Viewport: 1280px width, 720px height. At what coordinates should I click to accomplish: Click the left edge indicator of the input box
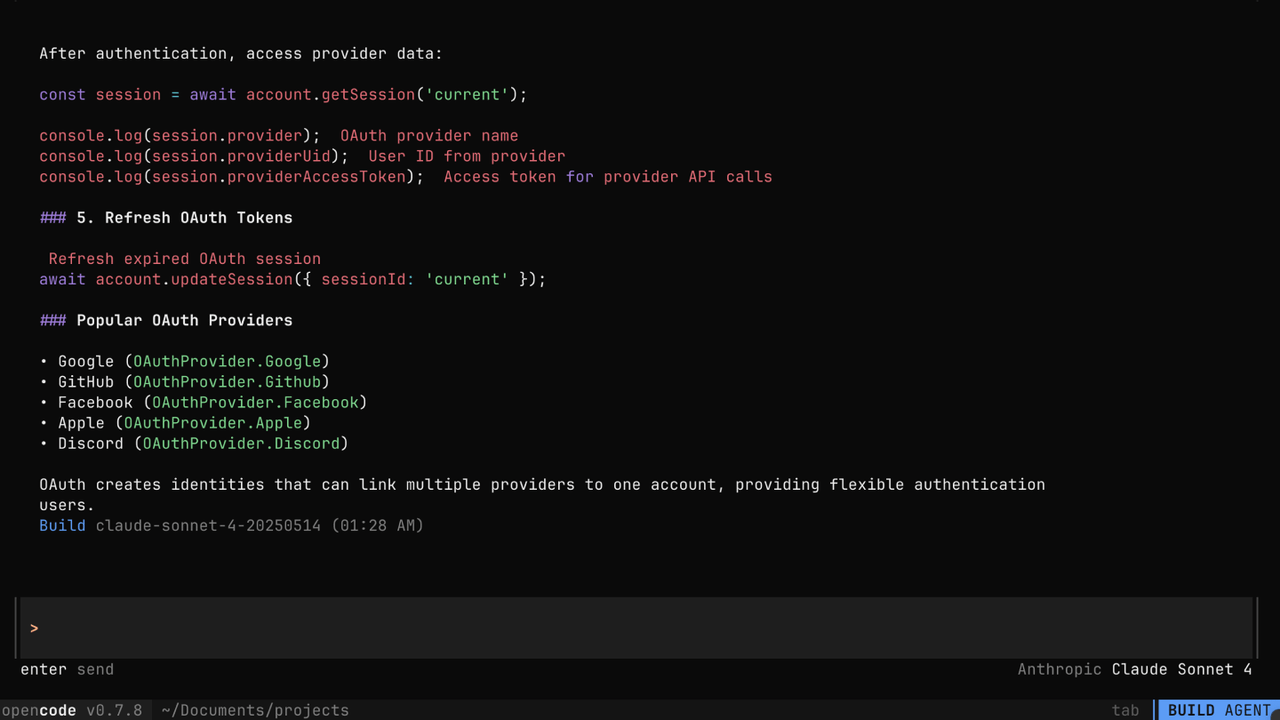pyautogui.click(x=17, y=628)
